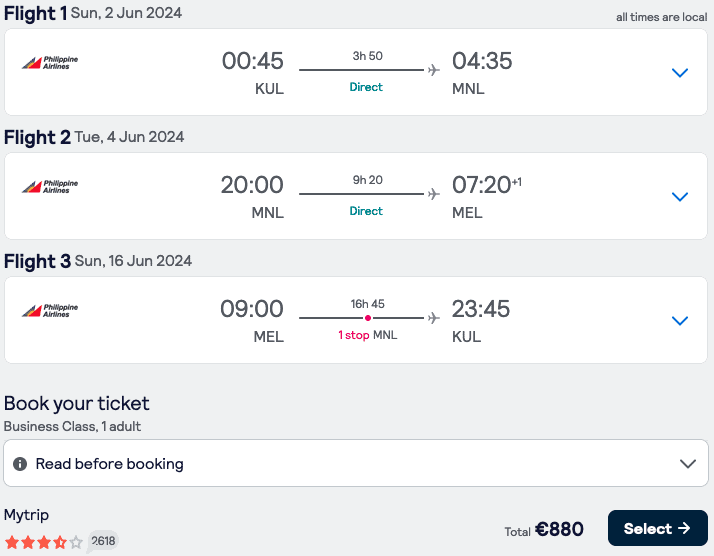Image resolution: width=714 pixels, height=556 pixels.
Task: Click the stopover dot on Flight 3 route
Action: [367, 318]
